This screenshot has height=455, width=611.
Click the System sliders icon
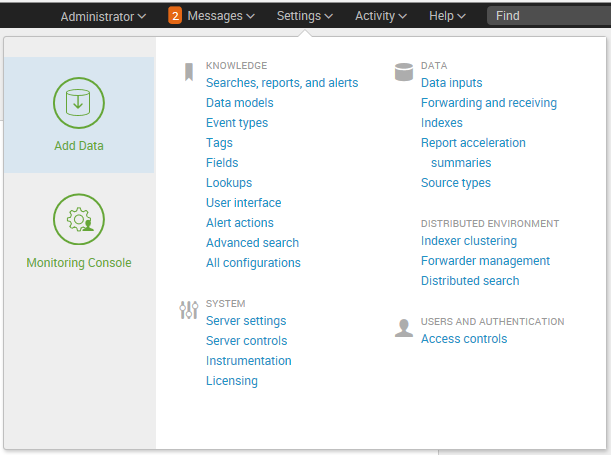[189, 310]
